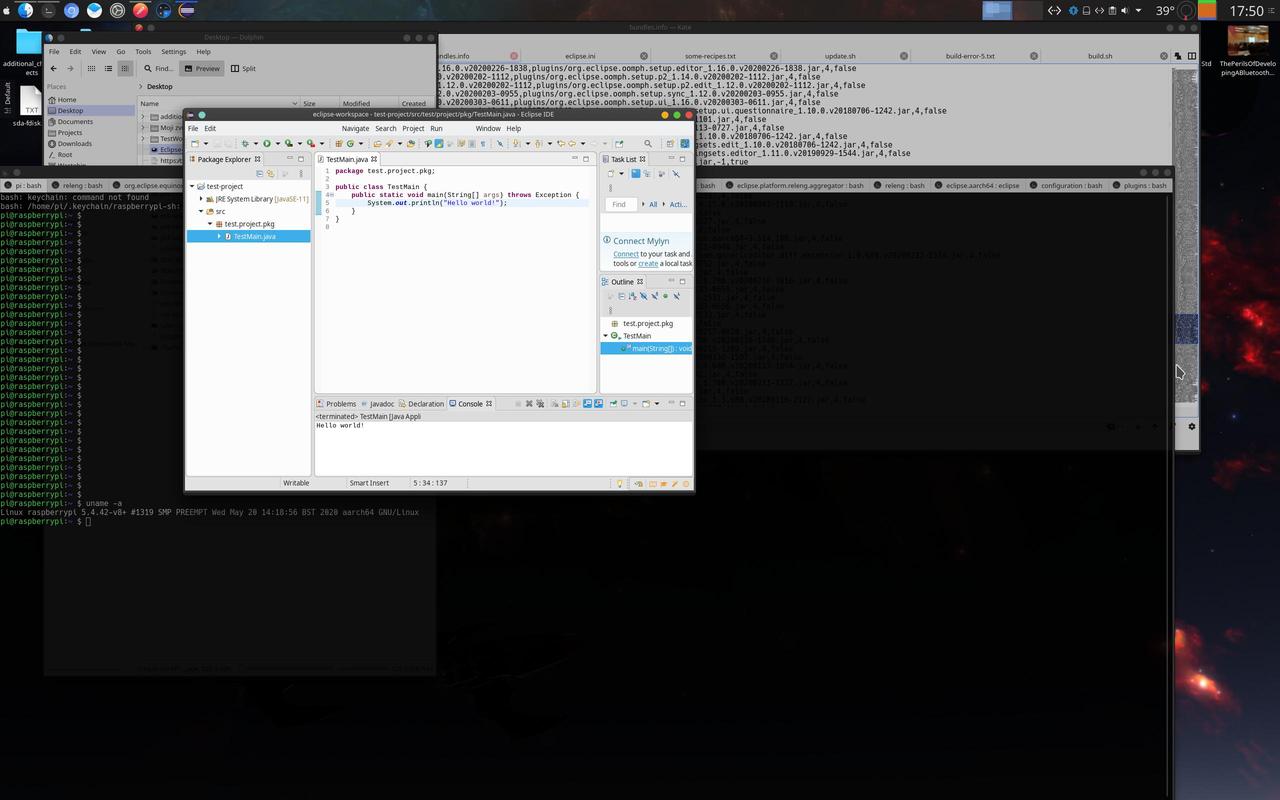1280x800 pixels.
Task: Open Debug button dropdown arrow in Eclipse
Action: (x=256, y=144)
